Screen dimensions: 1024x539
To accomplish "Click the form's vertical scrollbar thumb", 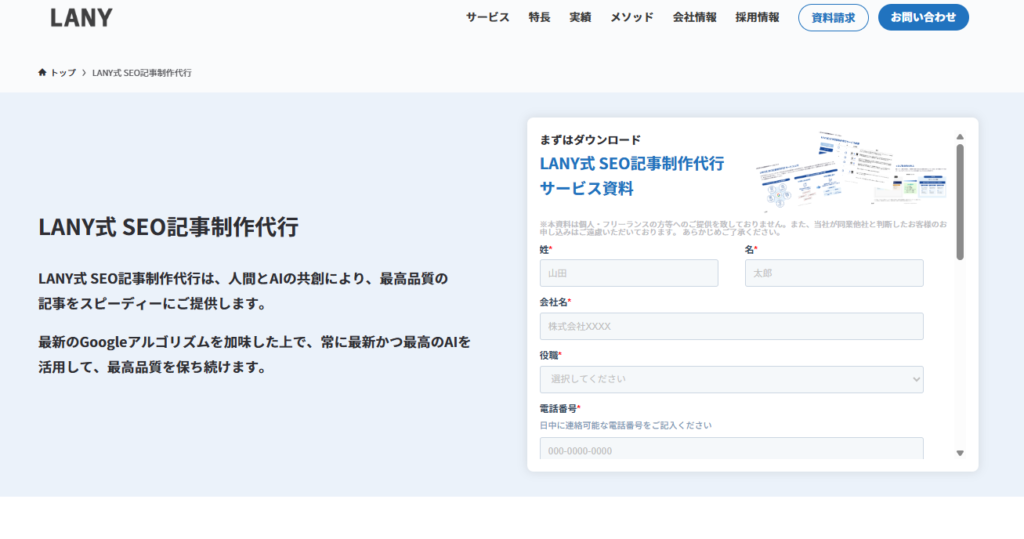I will 960,200.
